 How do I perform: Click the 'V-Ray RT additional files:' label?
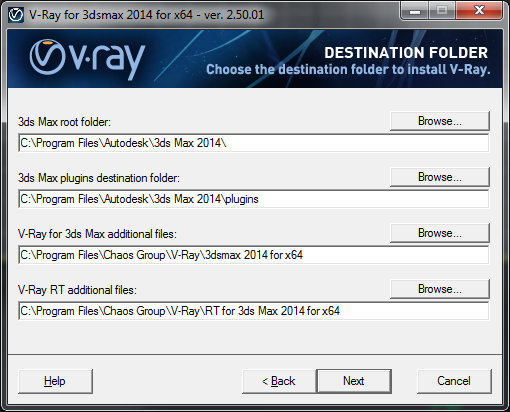click(x=77, y=290)
